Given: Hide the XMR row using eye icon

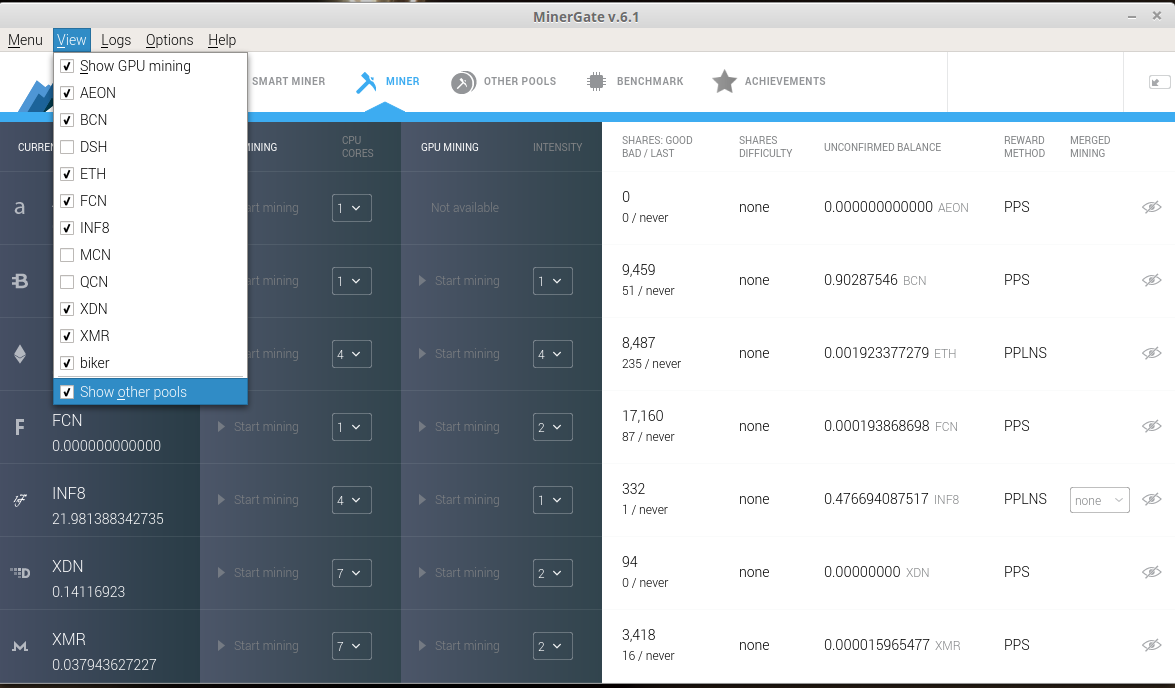Looking at the screenshot, I should click(1152, 645).
